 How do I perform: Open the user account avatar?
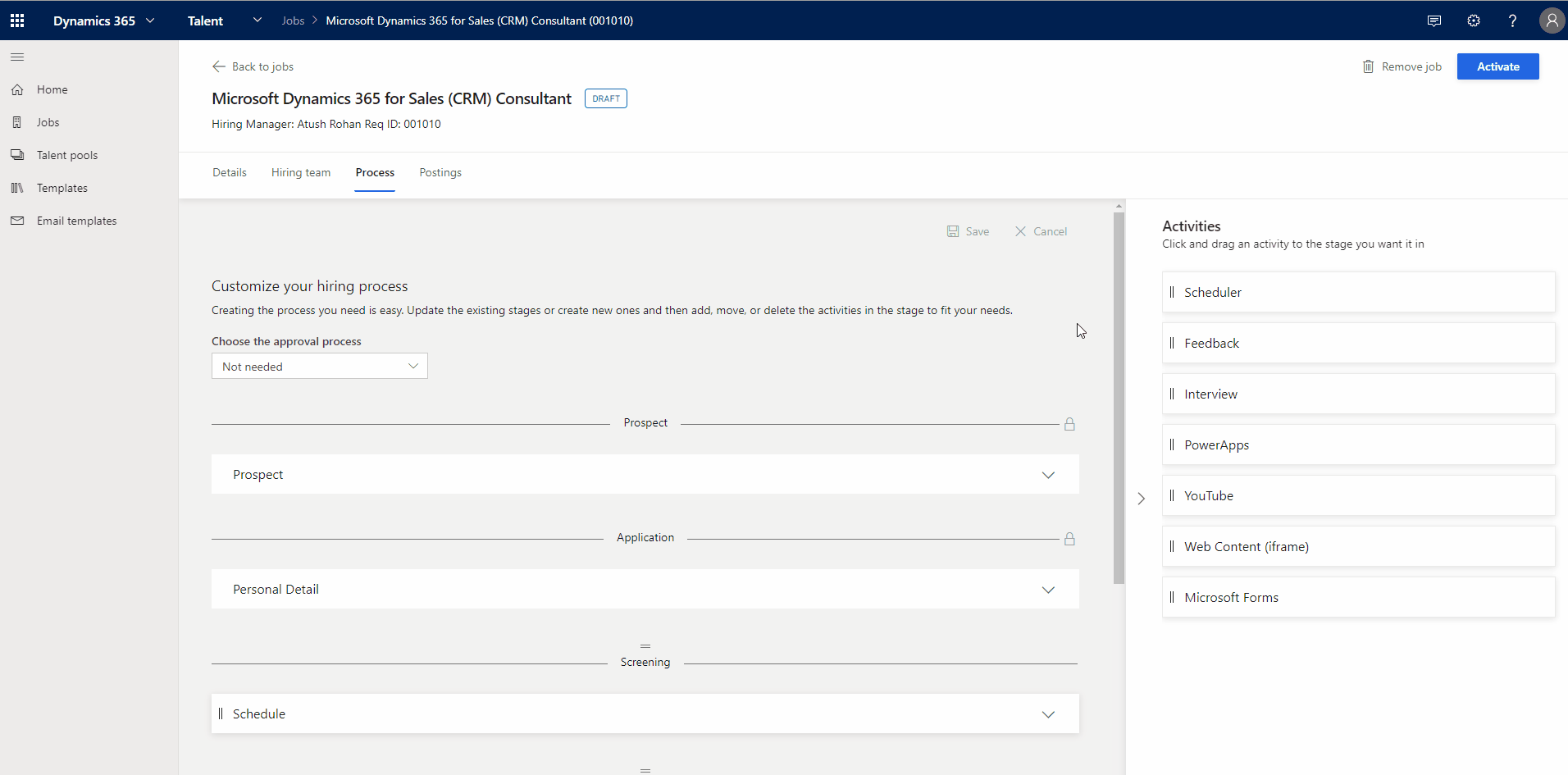[1552, 21]
